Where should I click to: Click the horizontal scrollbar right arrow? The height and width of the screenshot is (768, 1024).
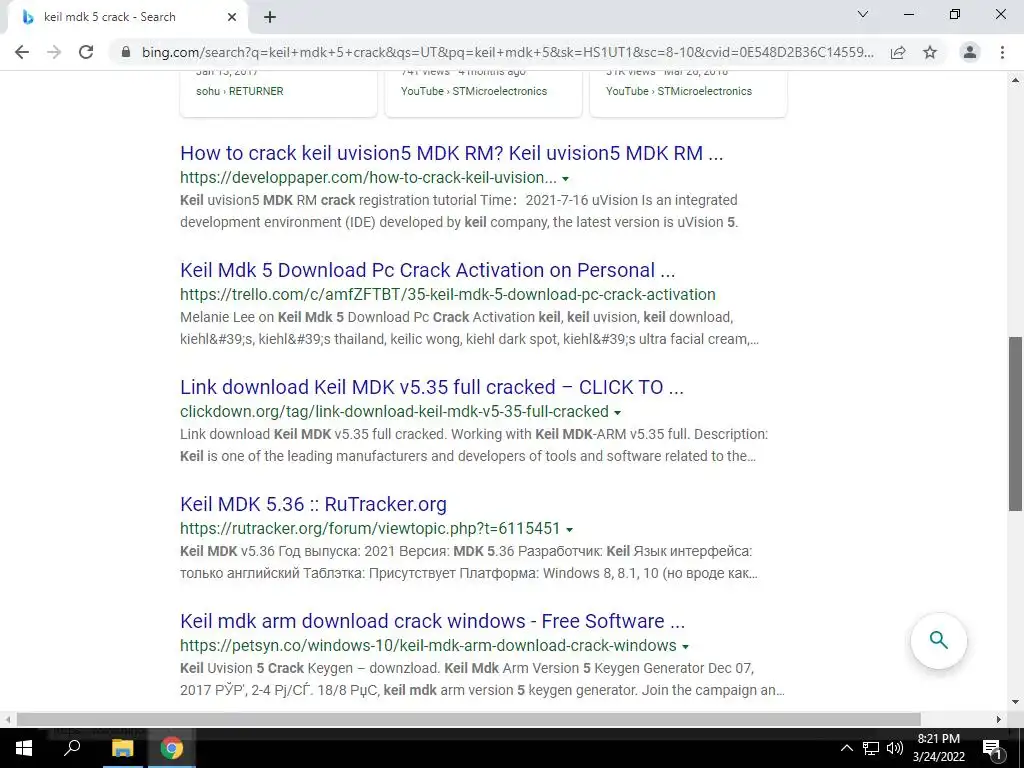tap(998, 719)
